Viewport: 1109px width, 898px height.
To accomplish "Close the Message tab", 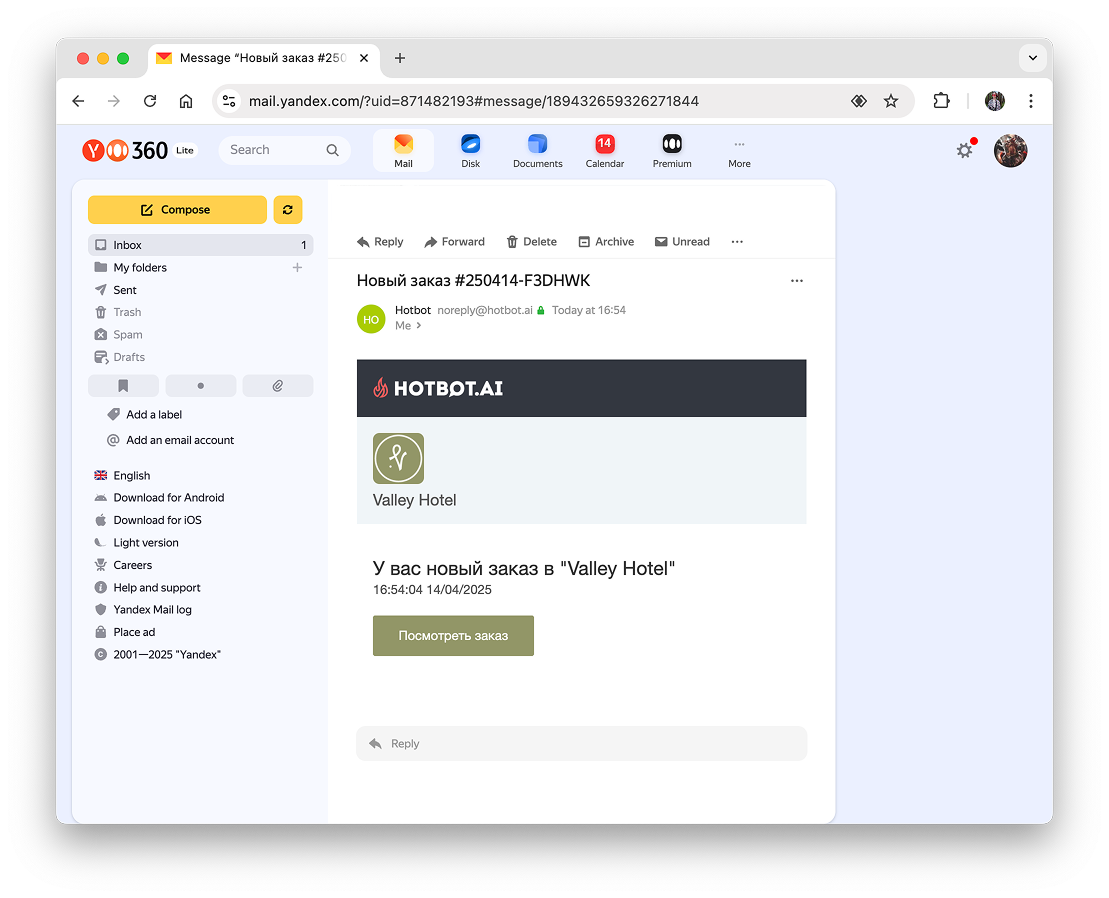I will (x=364, y=58).
